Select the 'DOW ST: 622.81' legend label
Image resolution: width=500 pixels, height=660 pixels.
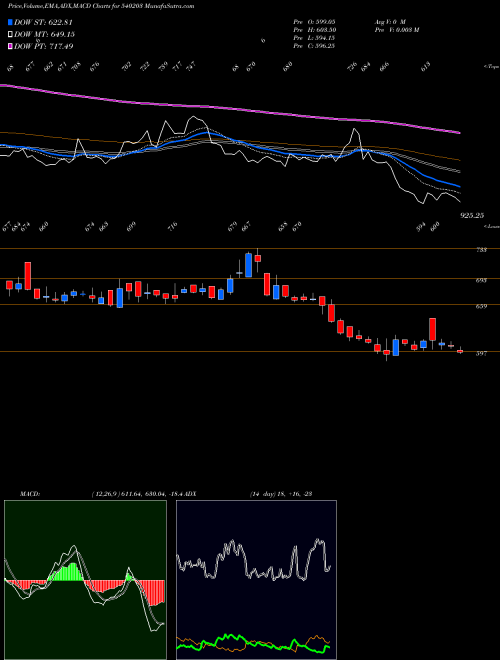pyautogui.click(x=43, y=22)
